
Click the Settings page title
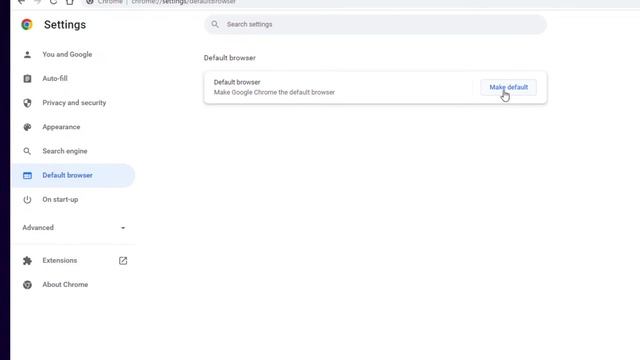pyautogui.click(x=65, y=24)
